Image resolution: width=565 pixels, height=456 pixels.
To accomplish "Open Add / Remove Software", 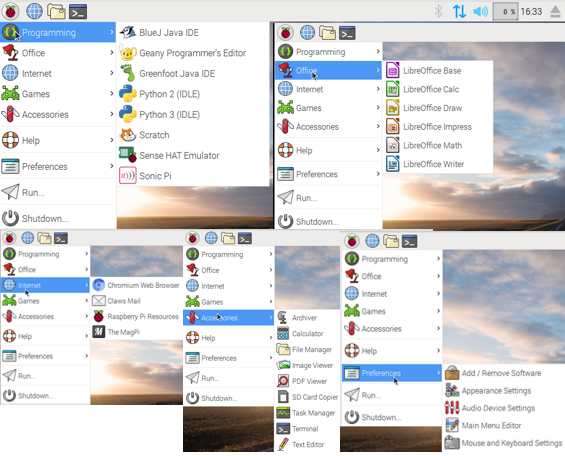I will [504, 373].
